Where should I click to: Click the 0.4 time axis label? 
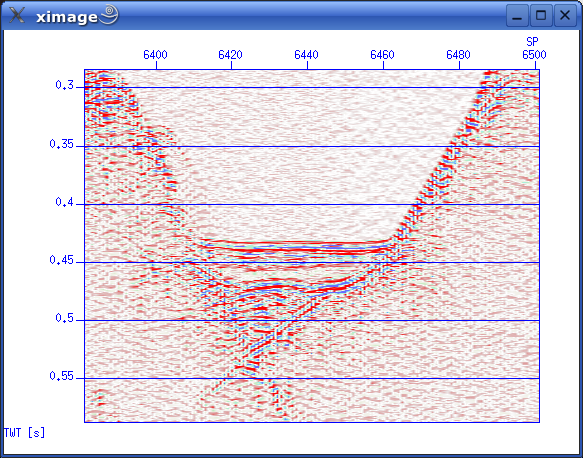(65, 201)
